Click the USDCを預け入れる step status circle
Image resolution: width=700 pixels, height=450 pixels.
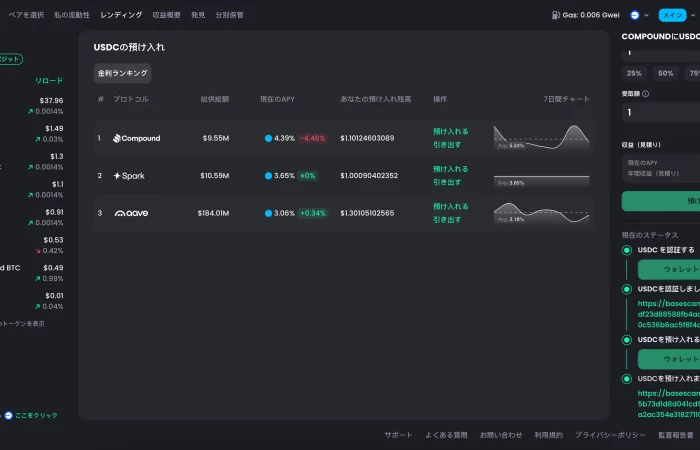tap(627, 340)
